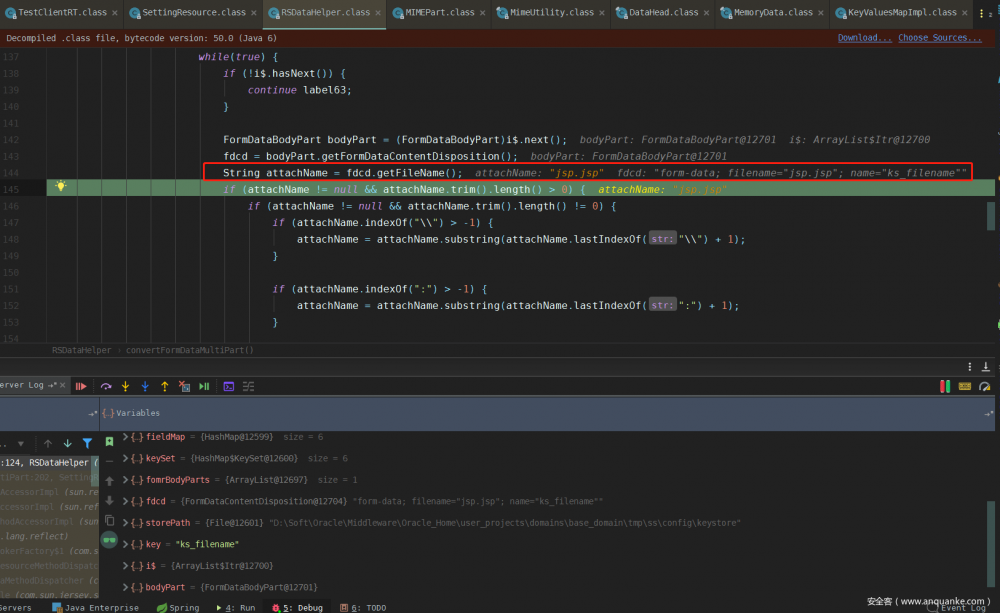Viewport: 1000px width, 613px height.
Task: Click the Show Execution Point icon
Action: coord(82,386)
